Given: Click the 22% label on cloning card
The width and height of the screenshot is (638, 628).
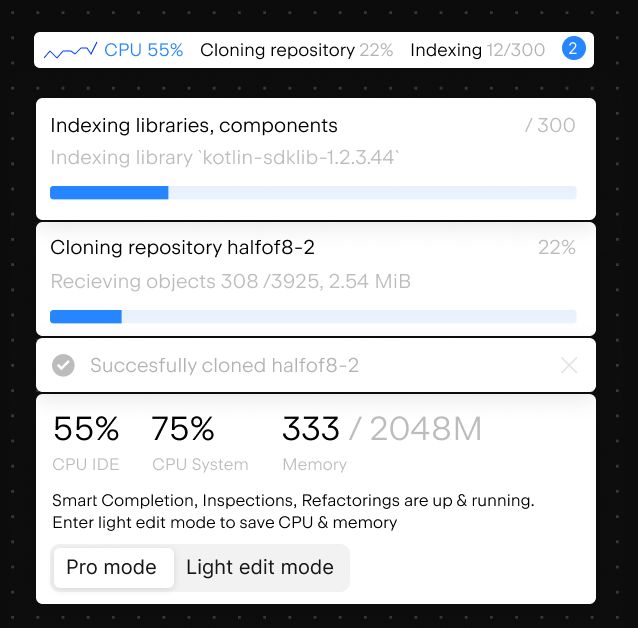Looking at the screenshot, I should coord(557,247).
